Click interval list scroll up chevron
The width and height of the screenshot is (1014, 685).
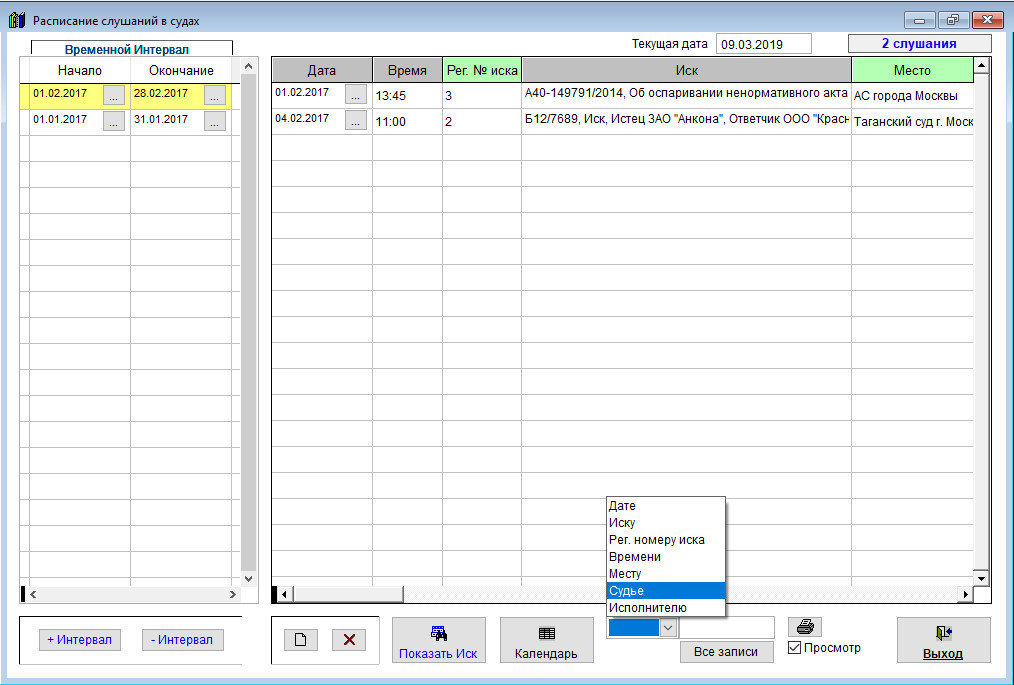pos(249,67)
